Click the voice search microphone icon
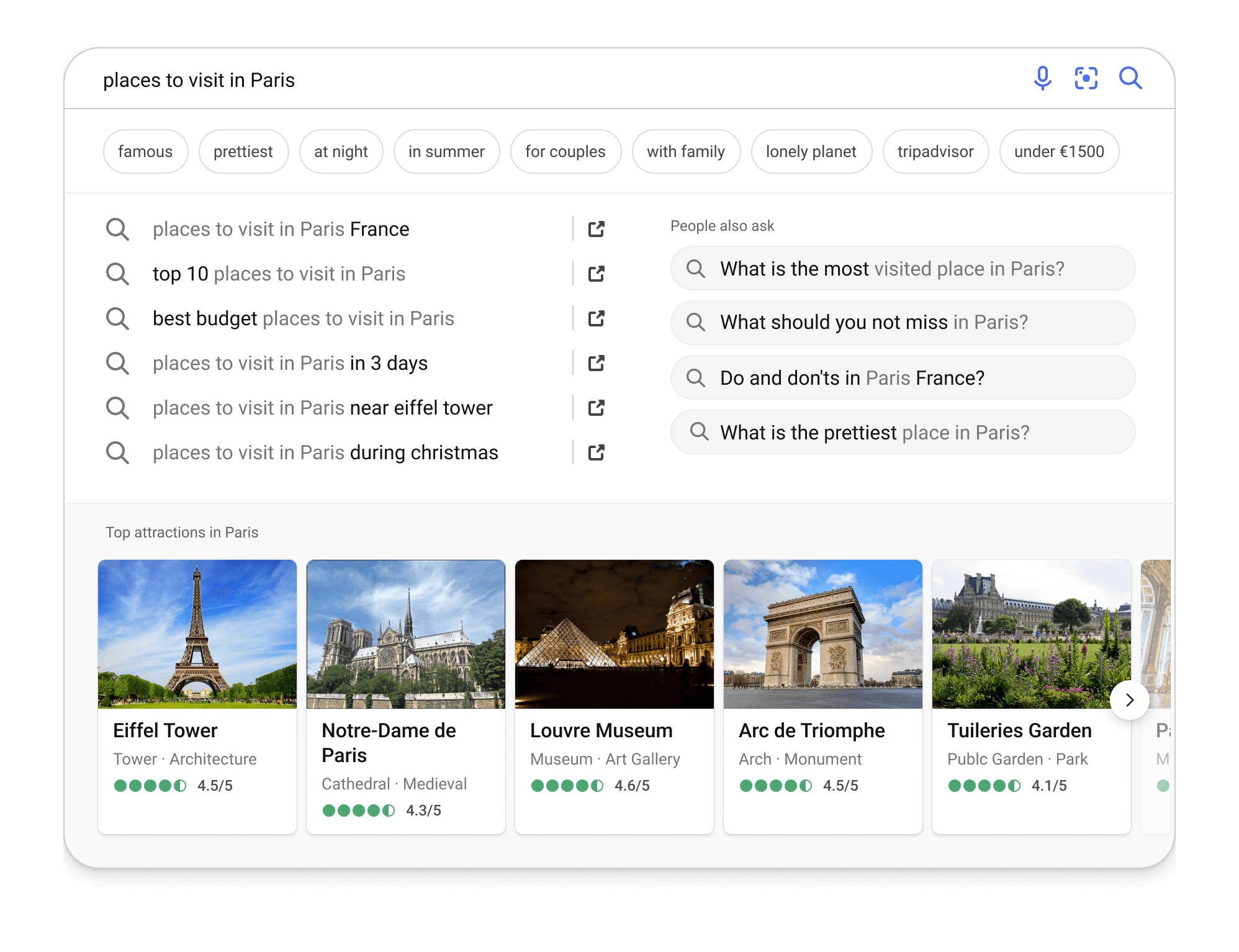1239x952 pixels. click(x=1042, y=79)
